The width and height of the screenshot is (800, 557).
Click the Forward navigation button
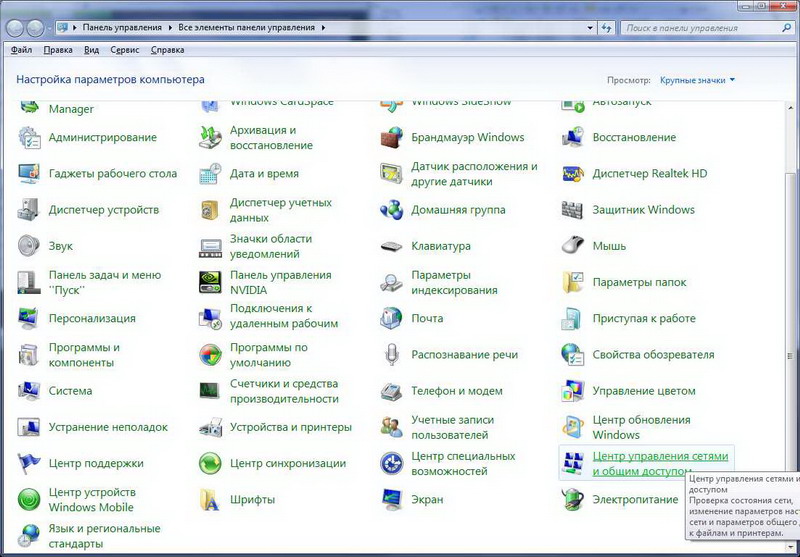35,28
